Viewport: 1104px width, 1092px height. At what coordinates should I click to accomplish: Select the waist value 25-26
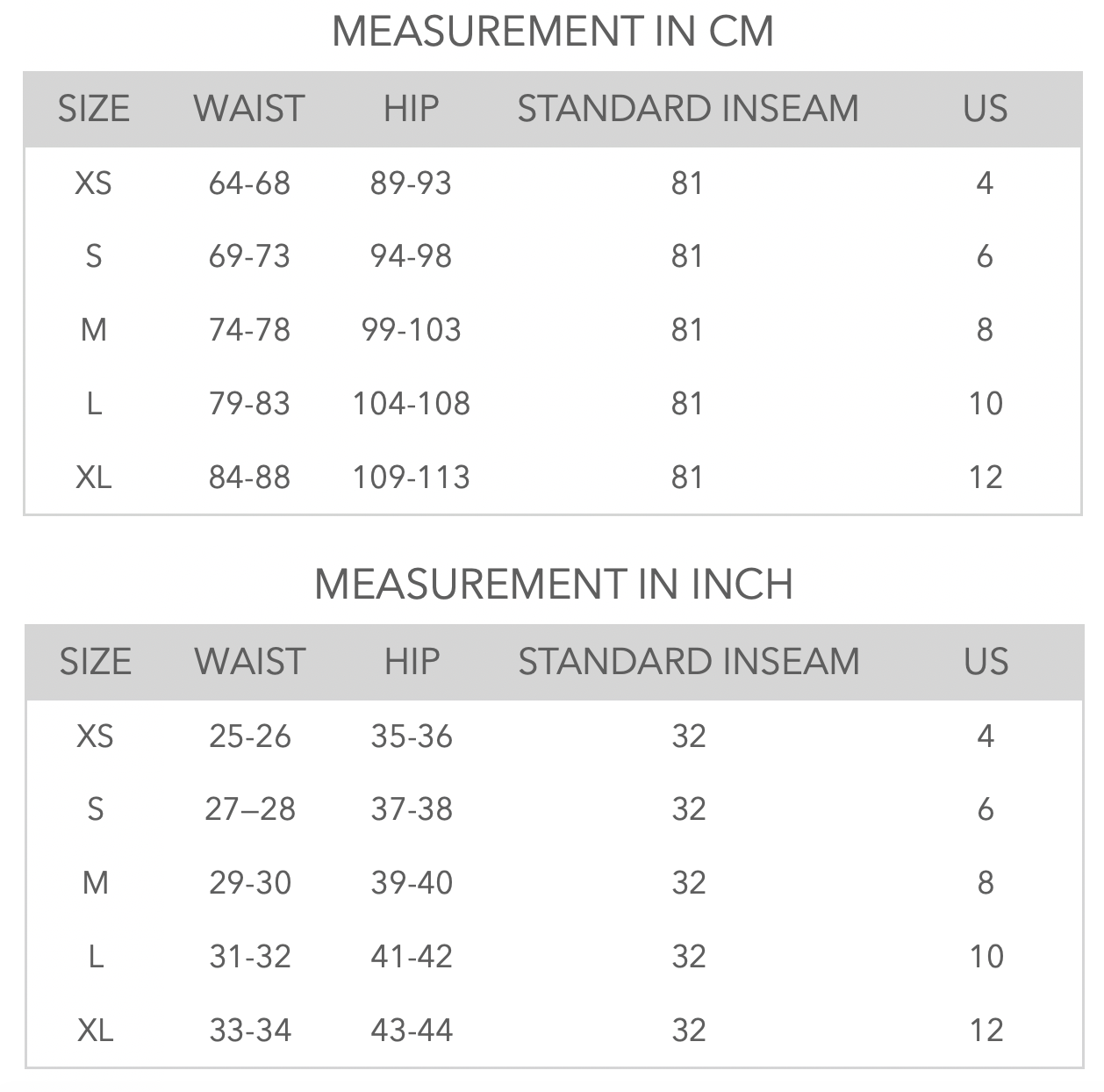point(250,736)
